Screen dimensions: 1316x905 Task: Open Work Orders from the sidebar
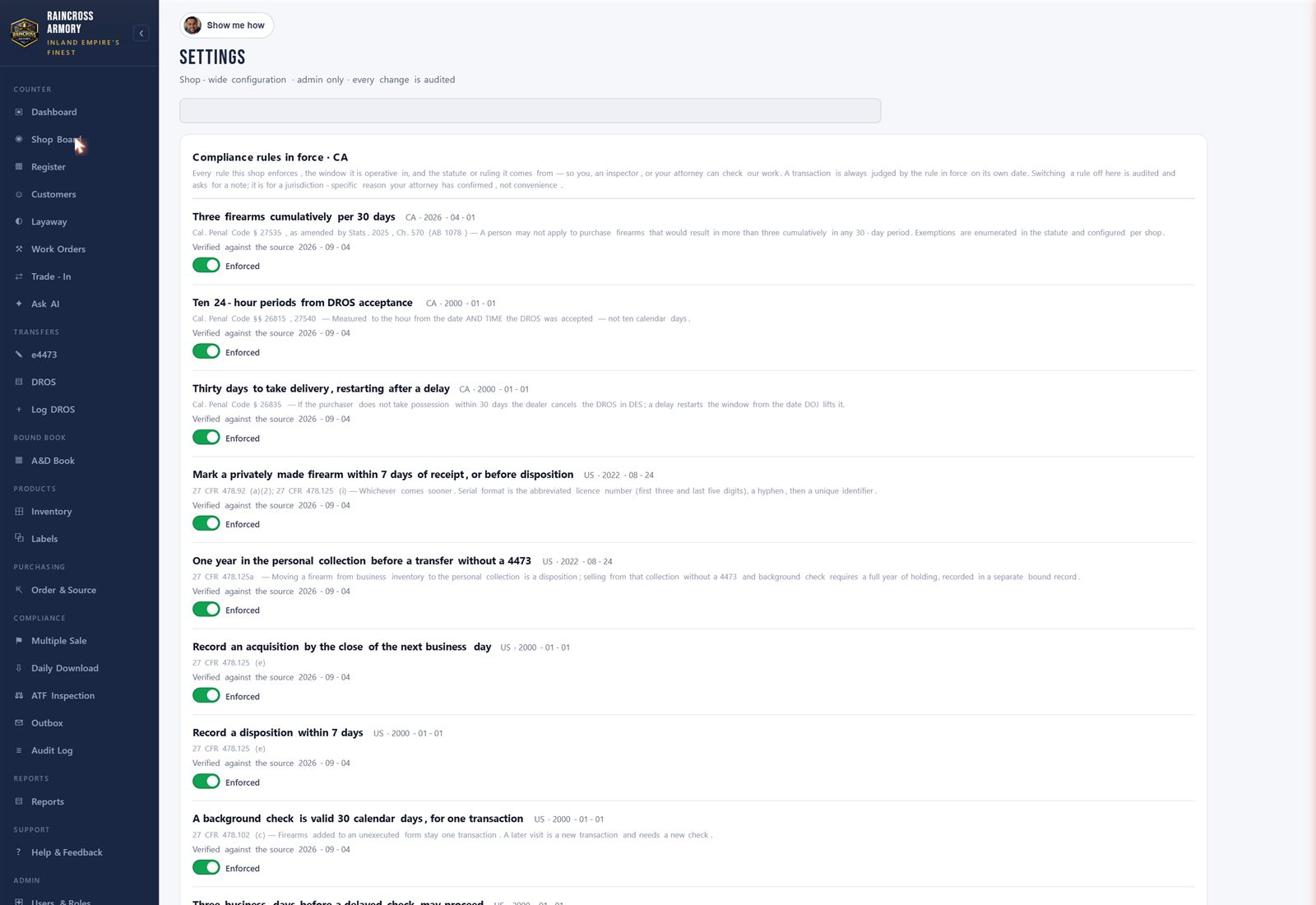click(58, 249)
